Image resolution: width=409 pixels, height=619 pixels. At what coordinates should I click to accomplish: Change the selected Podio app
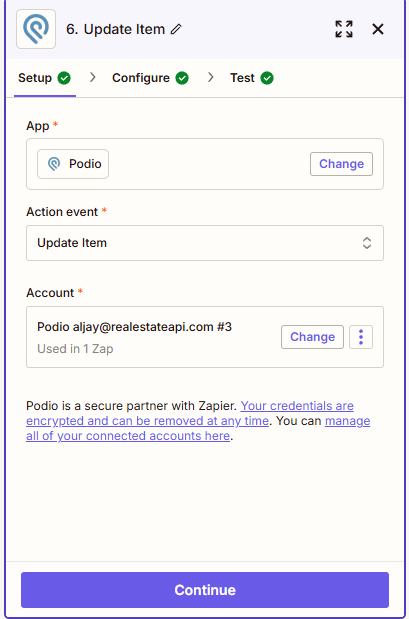coord(341,164)
